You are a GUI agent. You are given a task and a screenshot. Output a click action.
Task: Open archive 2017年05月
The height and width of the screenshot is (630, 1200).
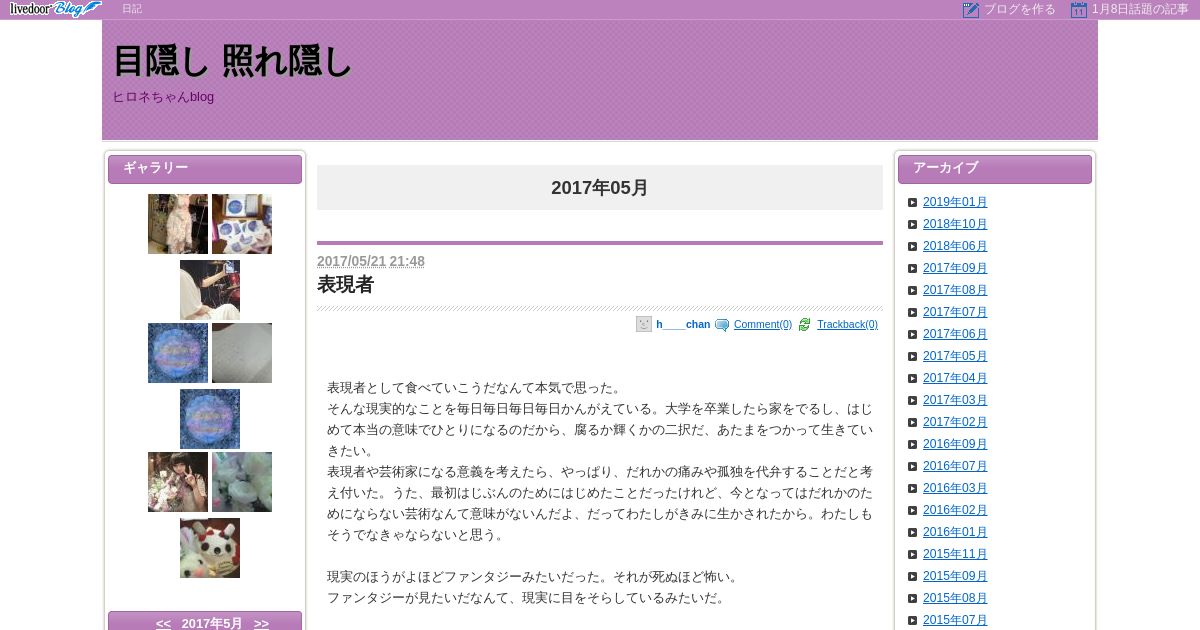point(955,356)
